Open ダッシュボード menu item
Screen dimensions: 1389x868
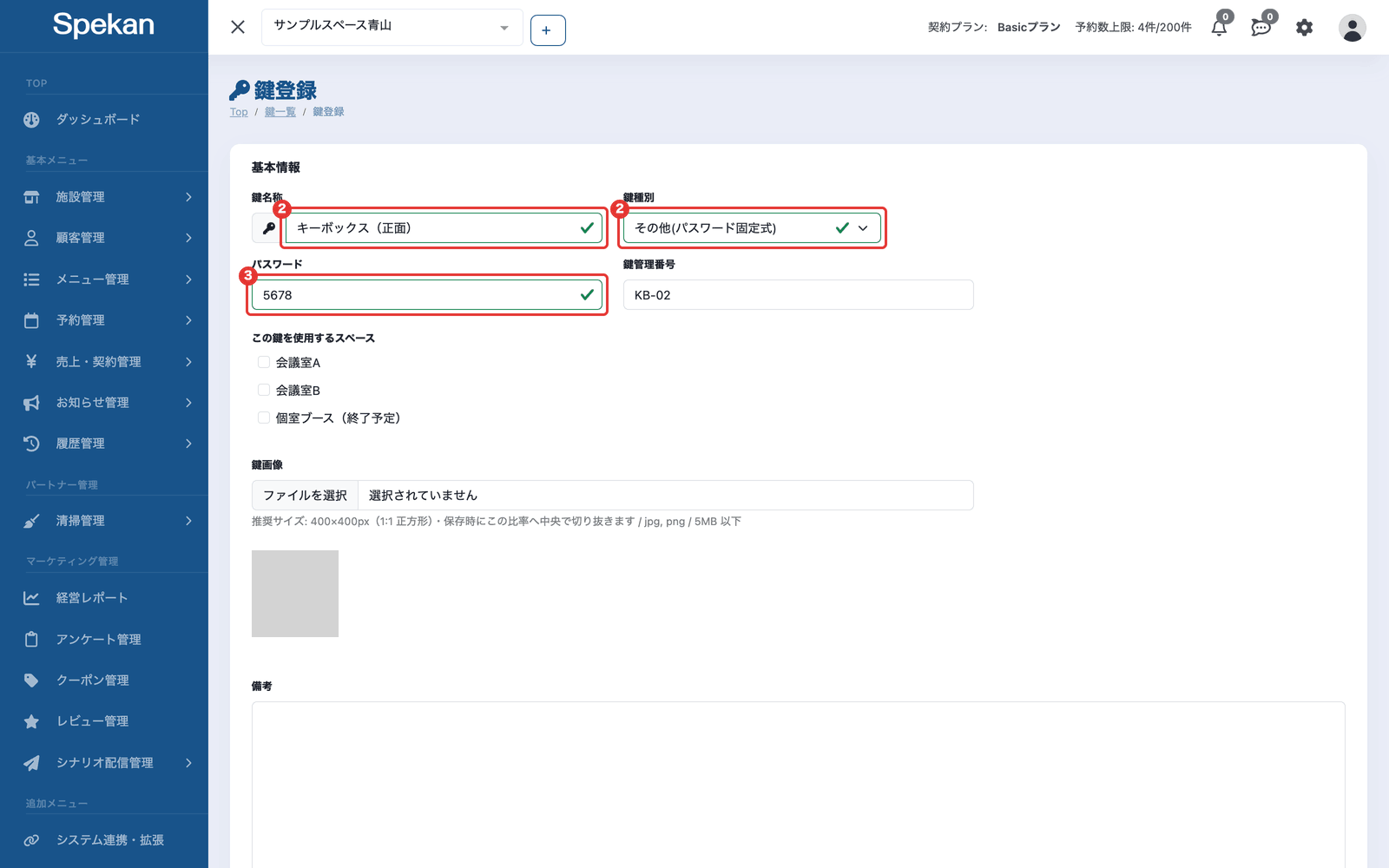tap(104, 120)
